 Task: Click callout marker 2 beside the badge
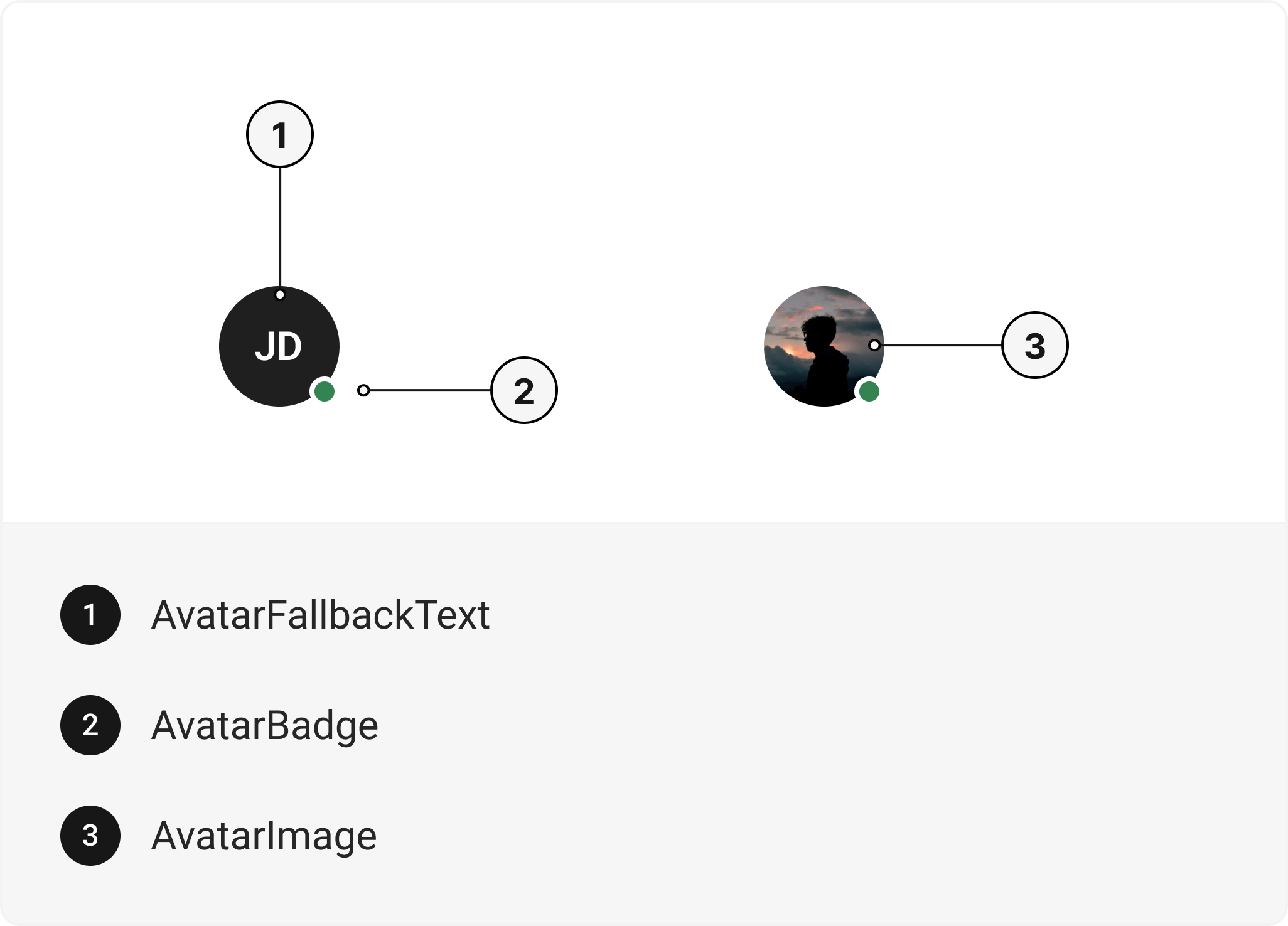[523, 390]
